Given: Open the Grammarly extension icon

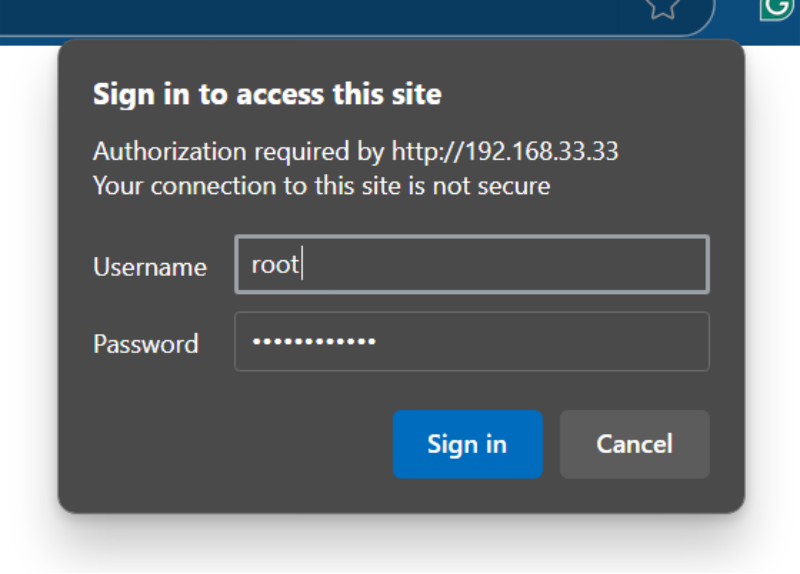Looking at the screenshot, I should [779, 8].
